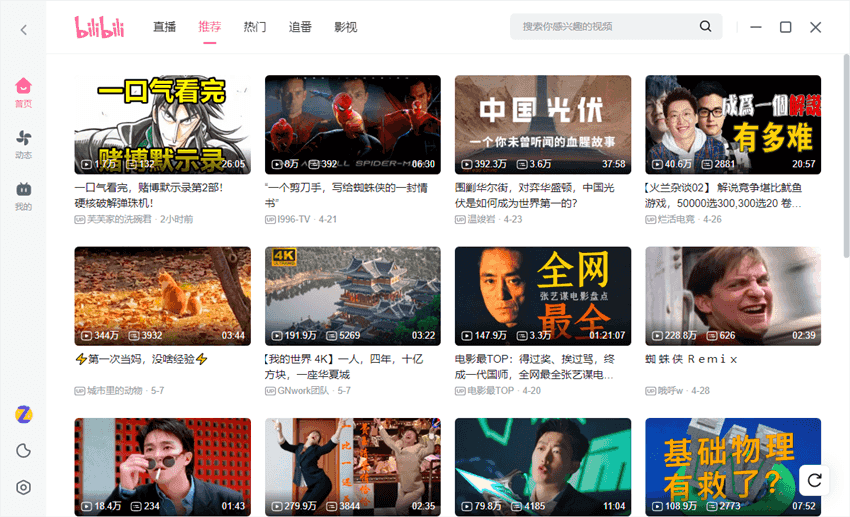Switch to the 直播 tab
The image size is (850, 517).
tap(164, 27)
